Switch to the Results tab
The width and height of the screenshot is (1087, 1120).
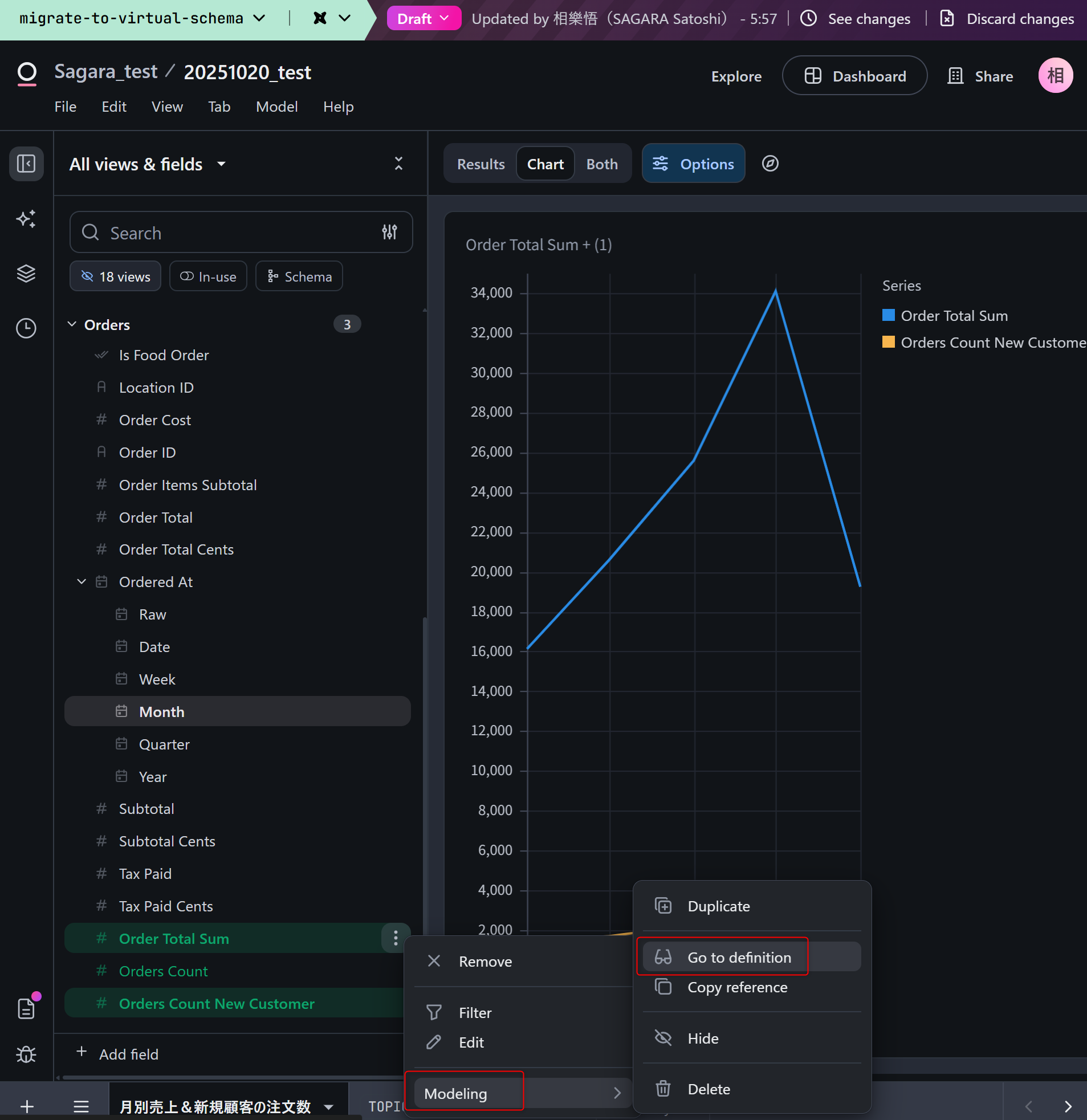[481, 164]
